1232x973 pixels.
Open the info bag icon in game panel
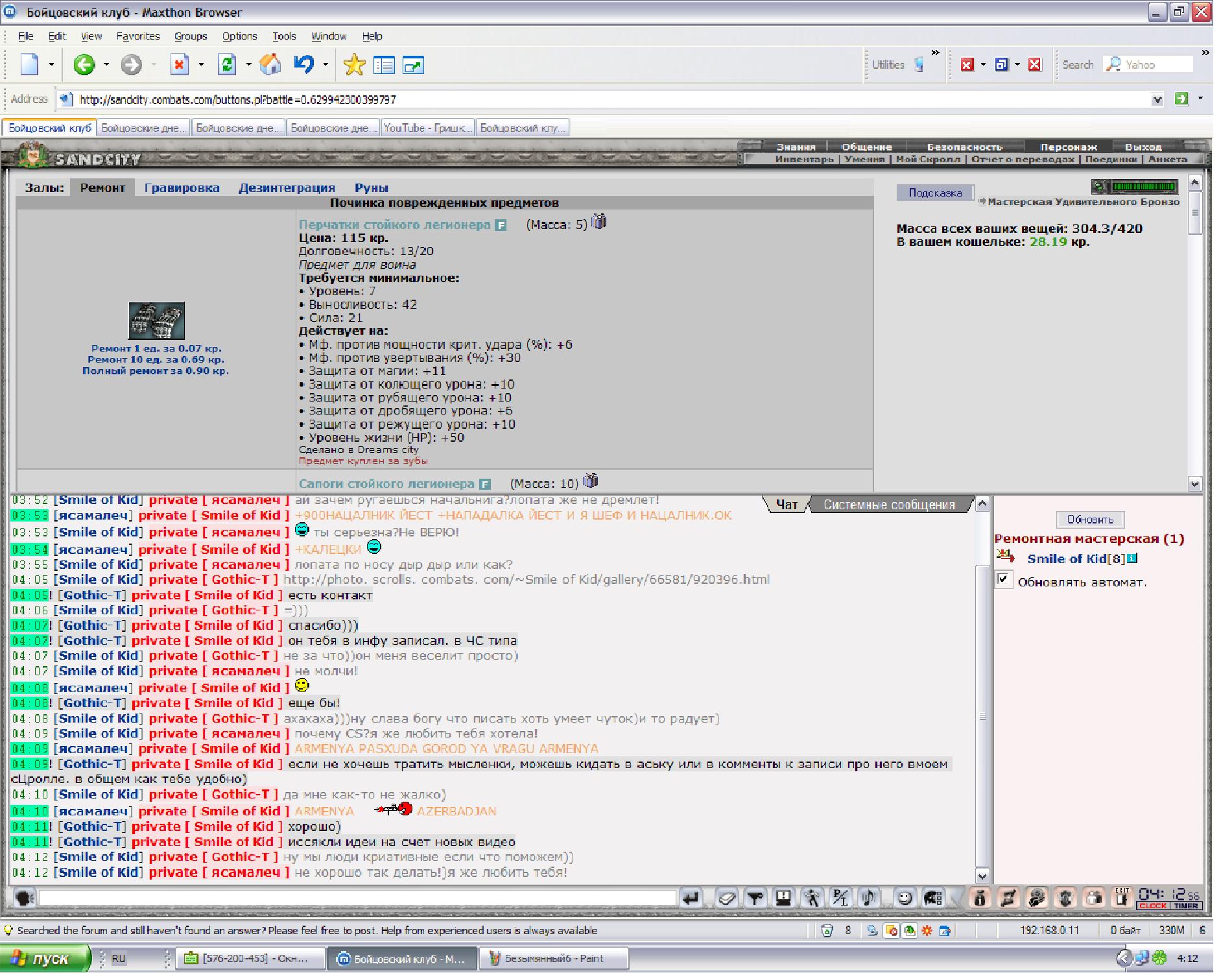(980, 898)
